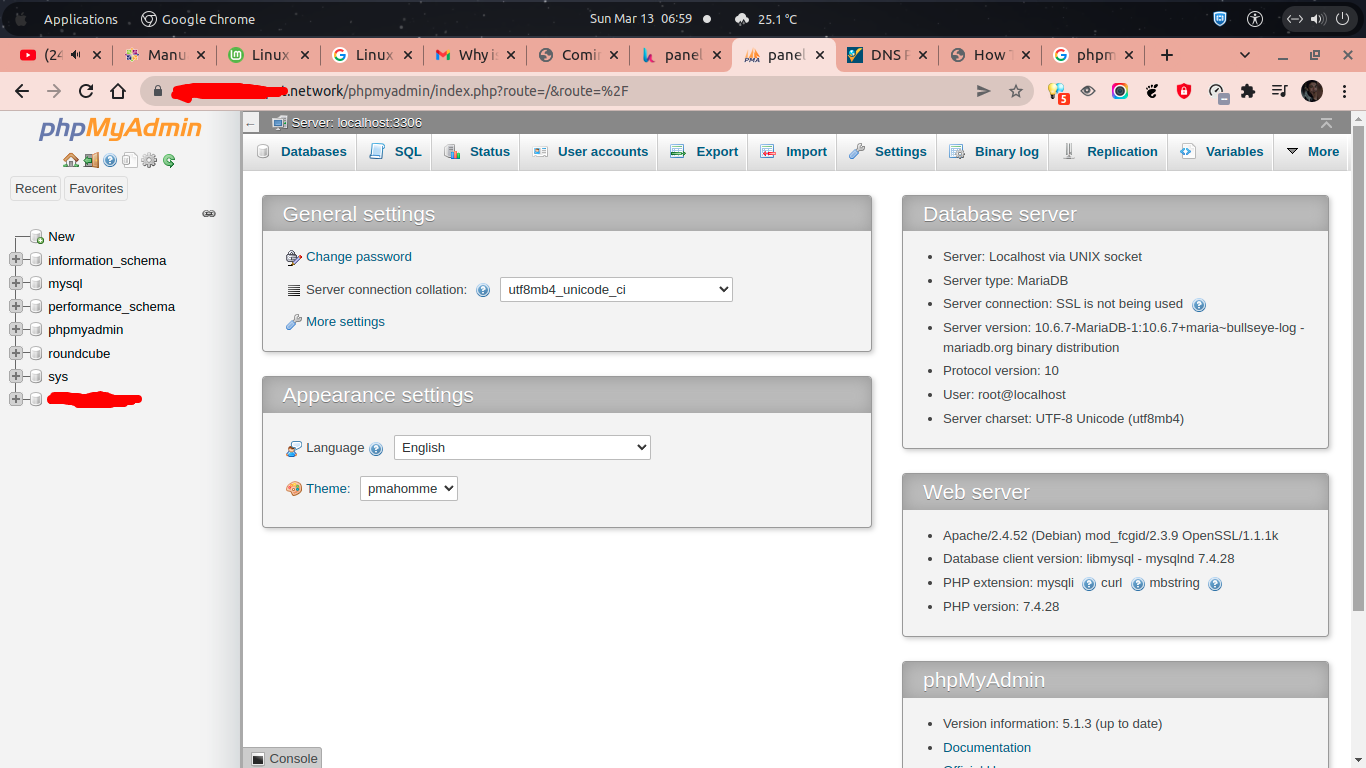Switch to the Status tab
The height and width of the screenshot is (768, 1366).
[476, 152]
